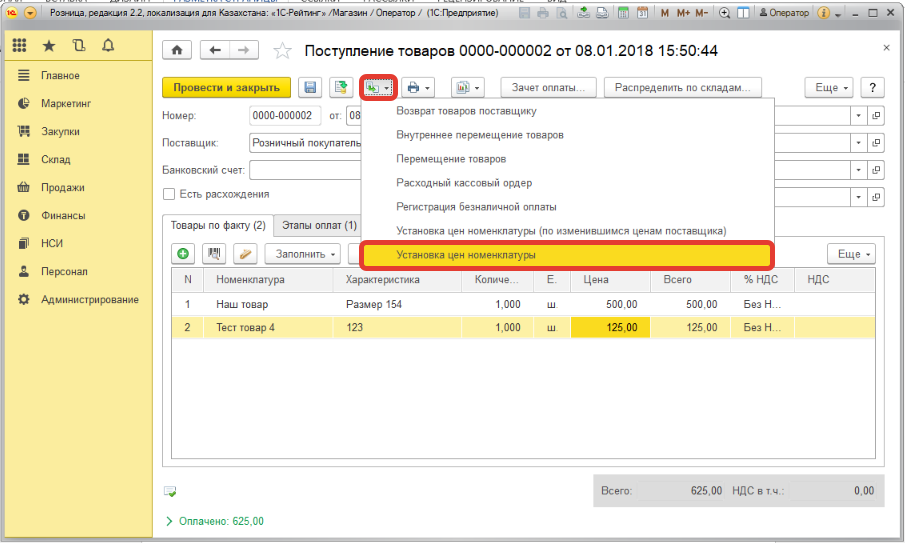Open the sections grid menu icon
Screen dimensions: 905x543
20,47
